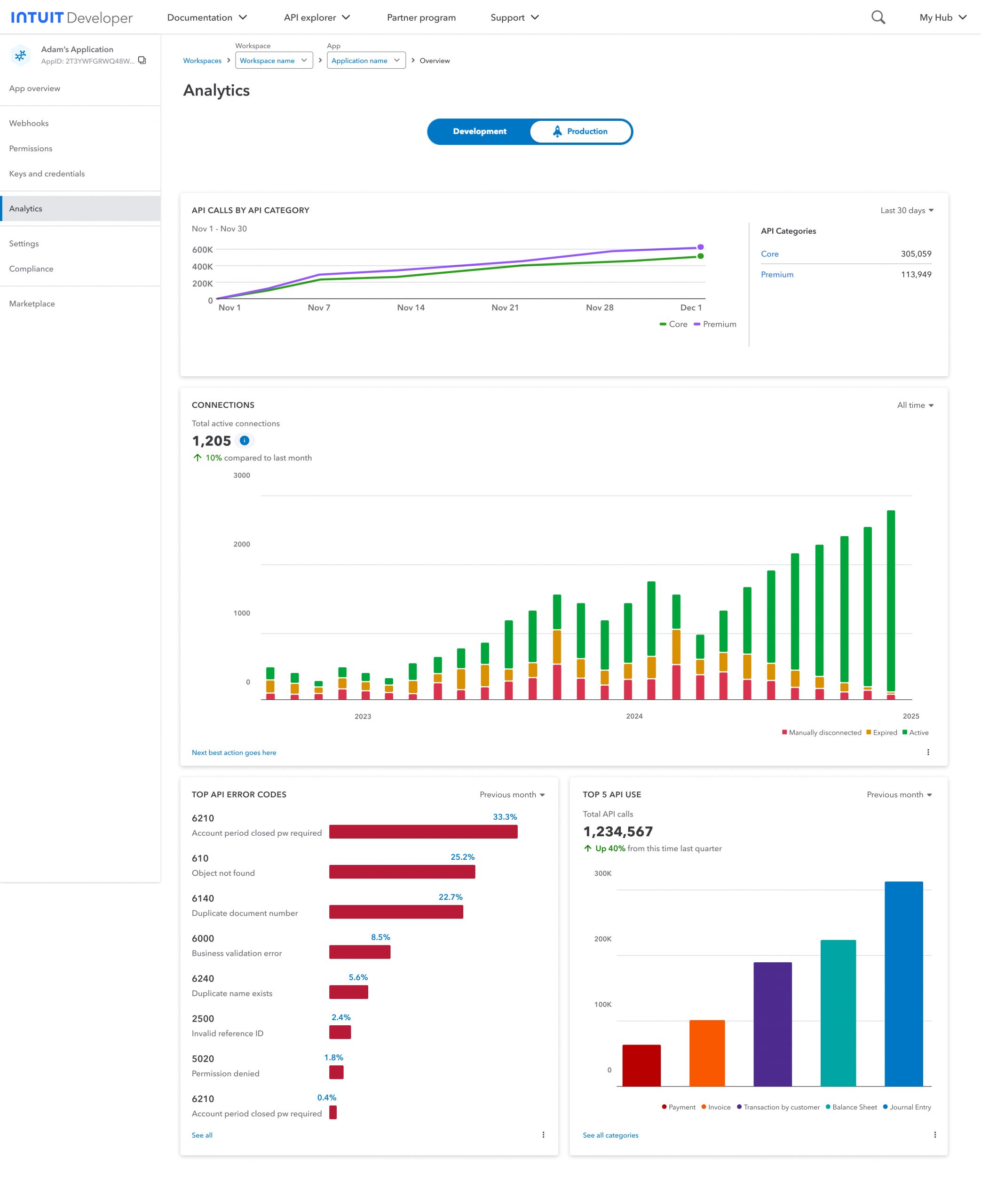Open Next best action goes here link
981x1204 pixels.
234,752
